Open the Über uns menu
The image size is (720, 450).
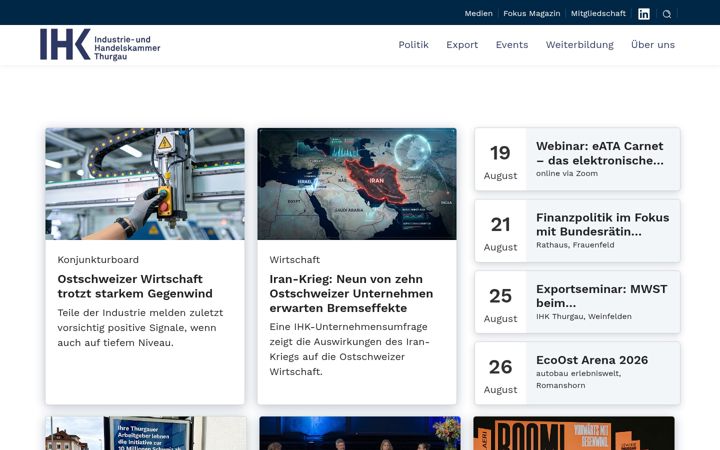click(x=653, y=45)
